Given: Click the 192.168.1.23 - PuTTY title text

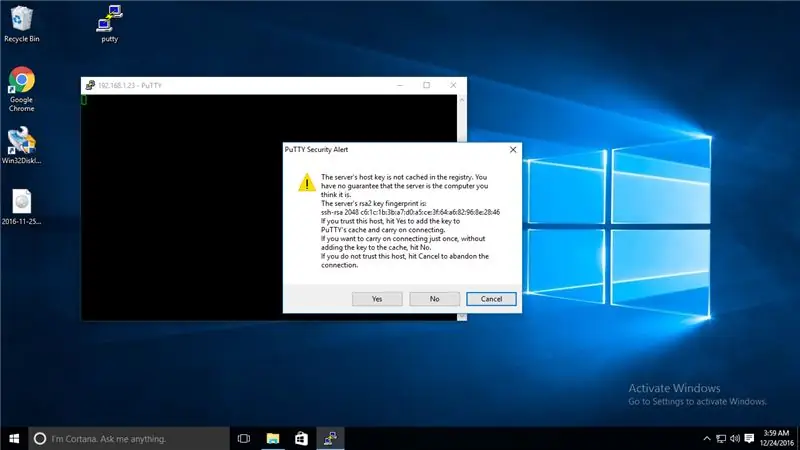Looking at the screenshot, I should click(x=130, y=85).
